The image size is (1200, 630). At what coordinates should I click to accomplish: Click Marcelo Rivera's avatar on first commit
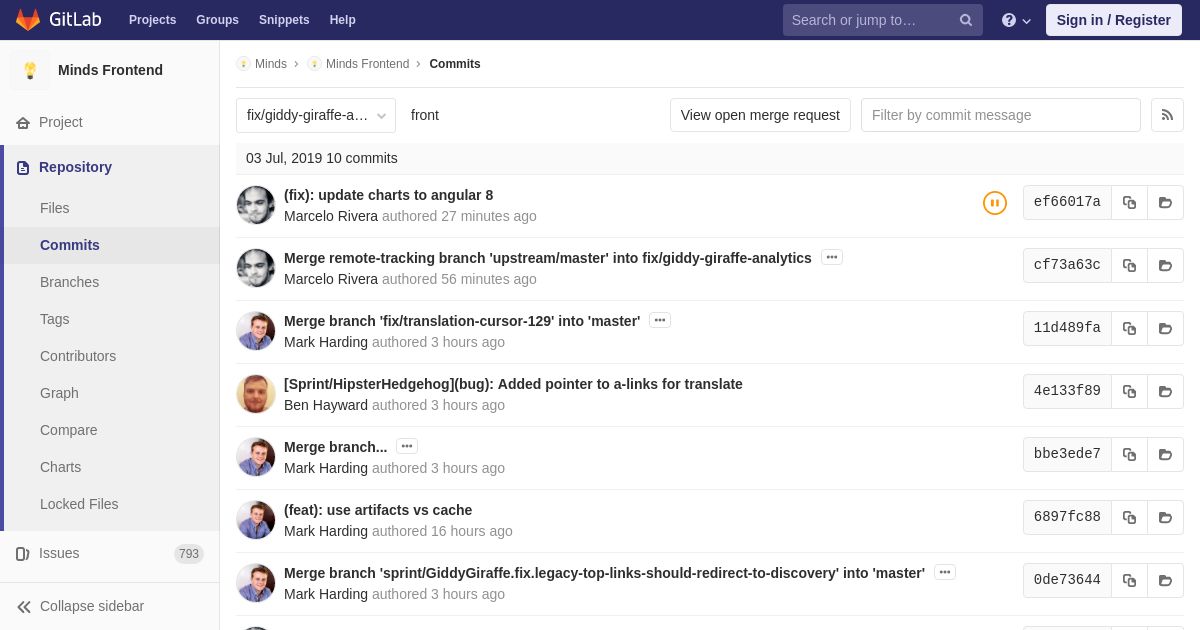pos(256,205)
